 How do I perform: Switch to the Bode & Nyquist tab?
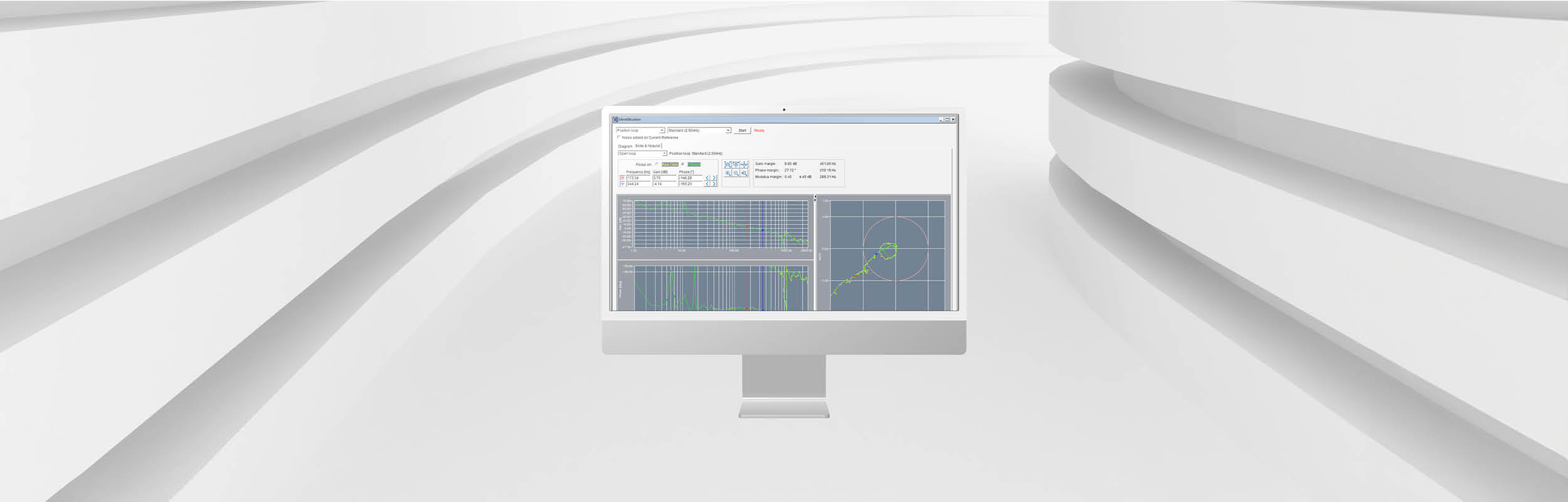(647, 146)
